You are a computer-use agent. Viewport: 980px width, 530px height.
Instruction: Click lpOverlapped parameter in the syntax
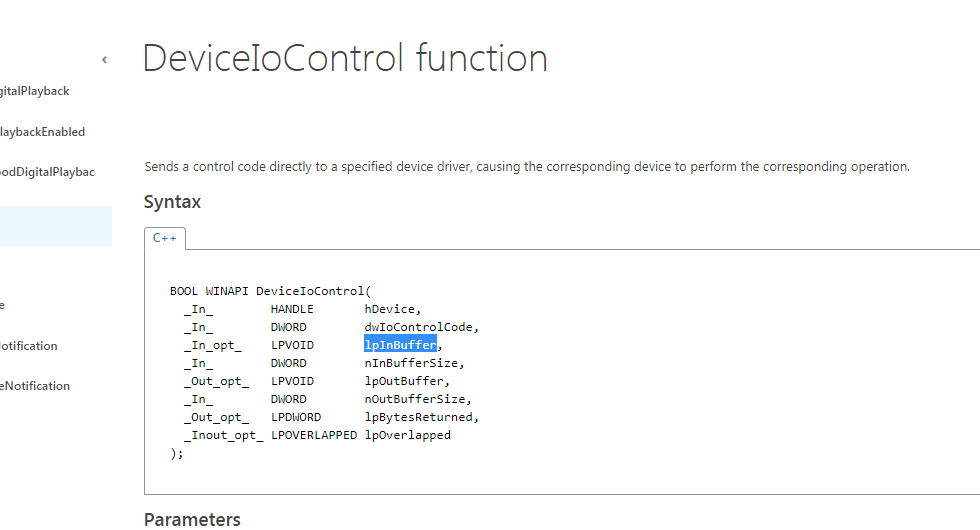(x=408, y=435)
